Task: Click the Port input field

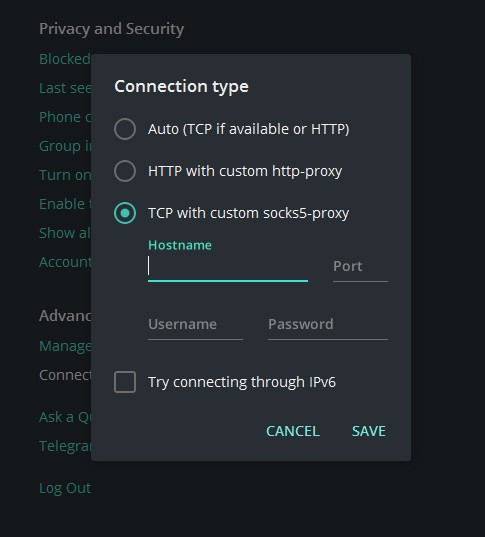Action: 360,266
